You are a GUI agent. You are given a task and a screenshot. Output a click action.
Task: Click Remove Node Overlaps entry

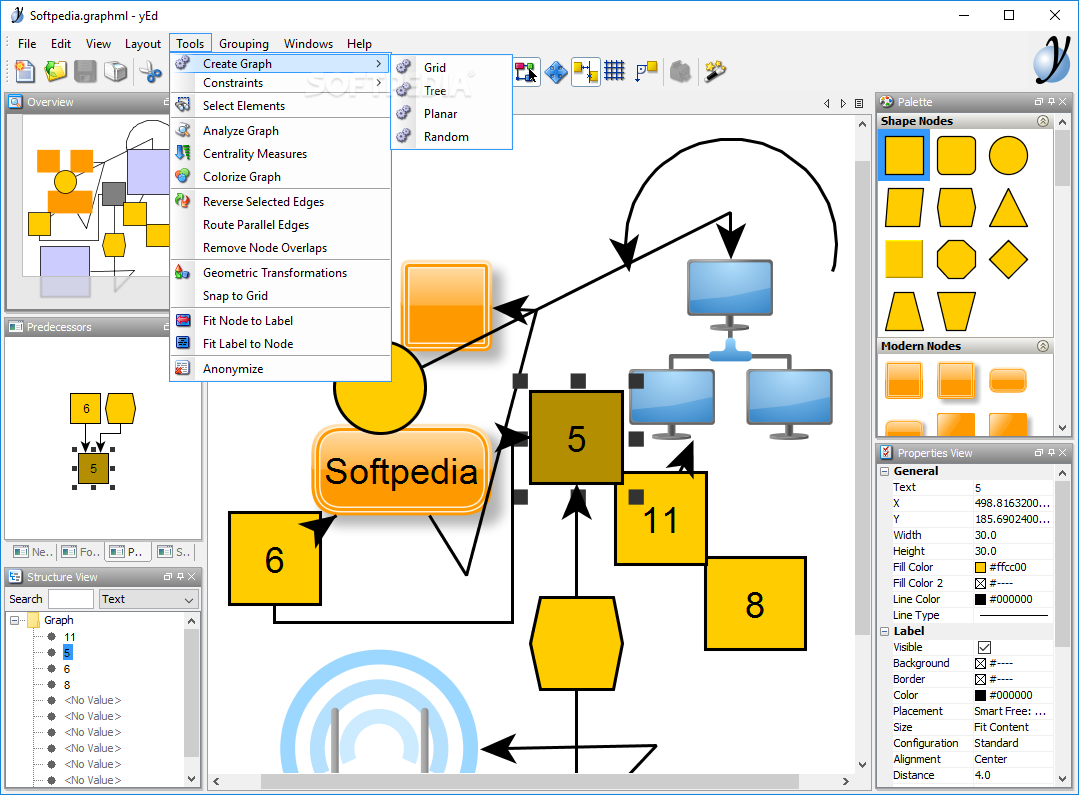[x=280, y=248]
